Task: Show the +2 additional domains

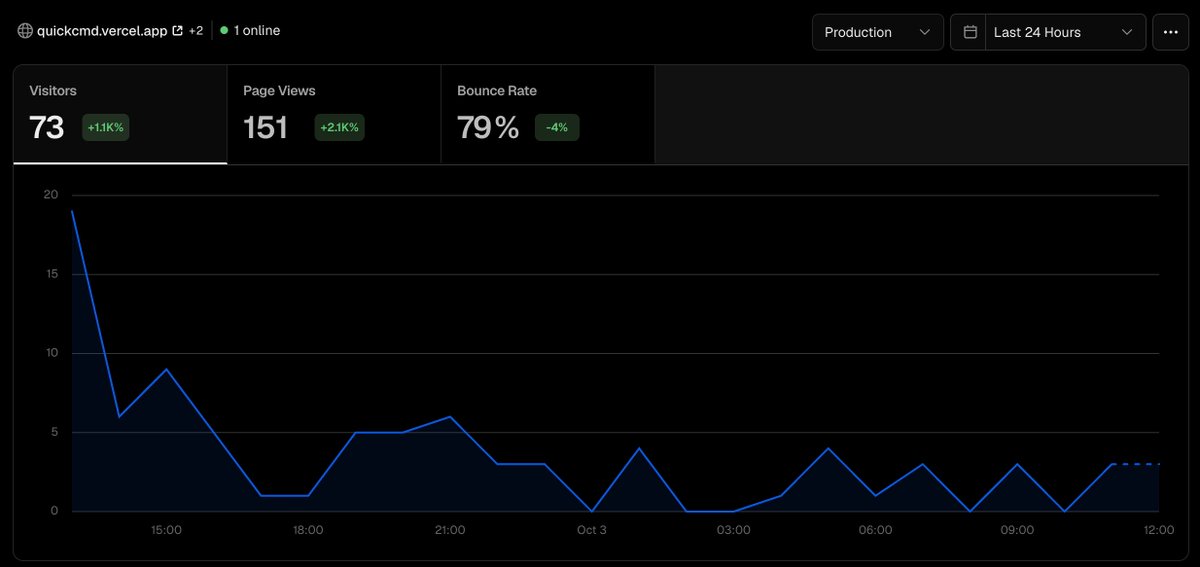Action: (x=196, y=31)
